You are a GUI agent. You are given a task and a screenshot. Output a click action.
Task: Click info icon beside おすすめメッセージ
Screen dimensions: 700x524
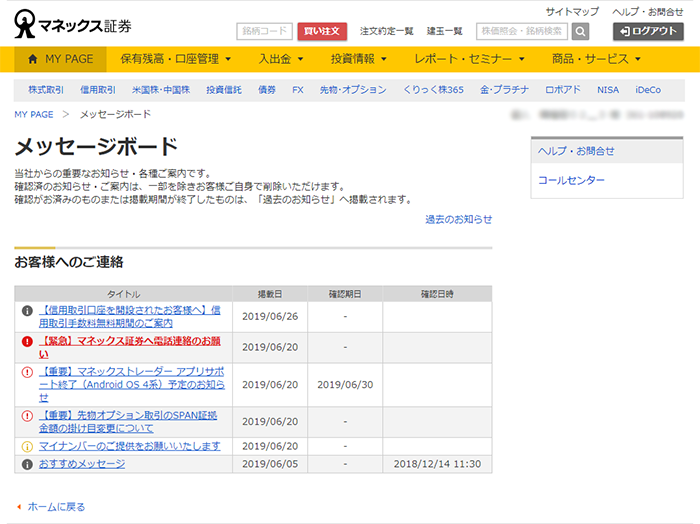[x=27, y=464]
